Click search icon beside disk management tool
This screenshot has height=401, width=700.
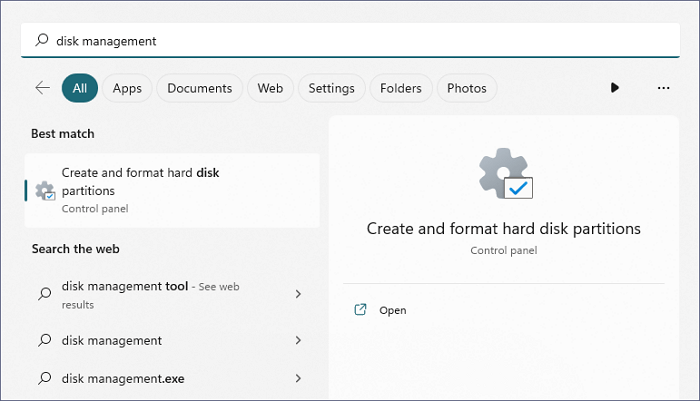(44, 294)
